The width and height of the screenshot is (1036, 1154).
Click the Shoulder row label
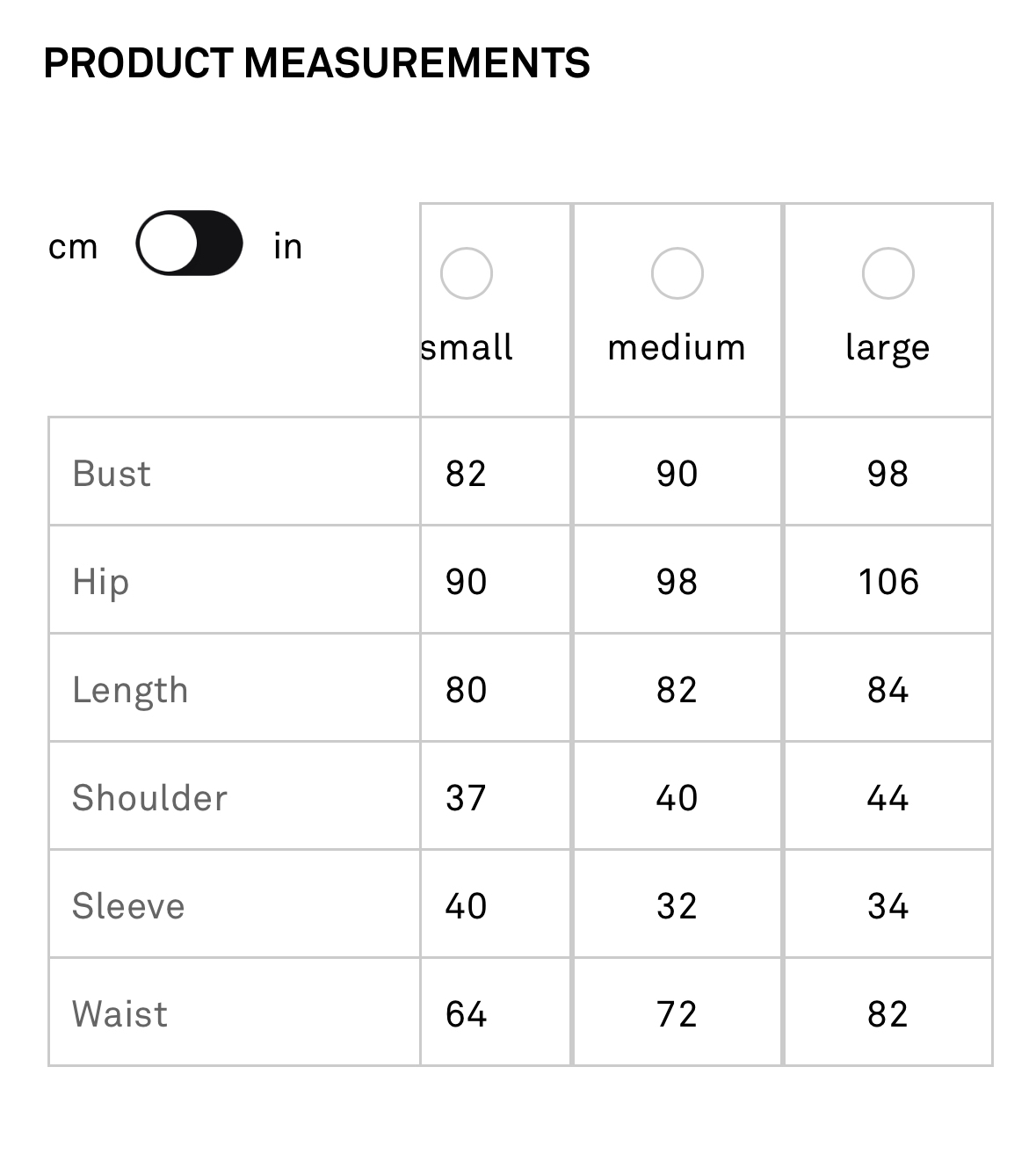(x=149, y=798)
